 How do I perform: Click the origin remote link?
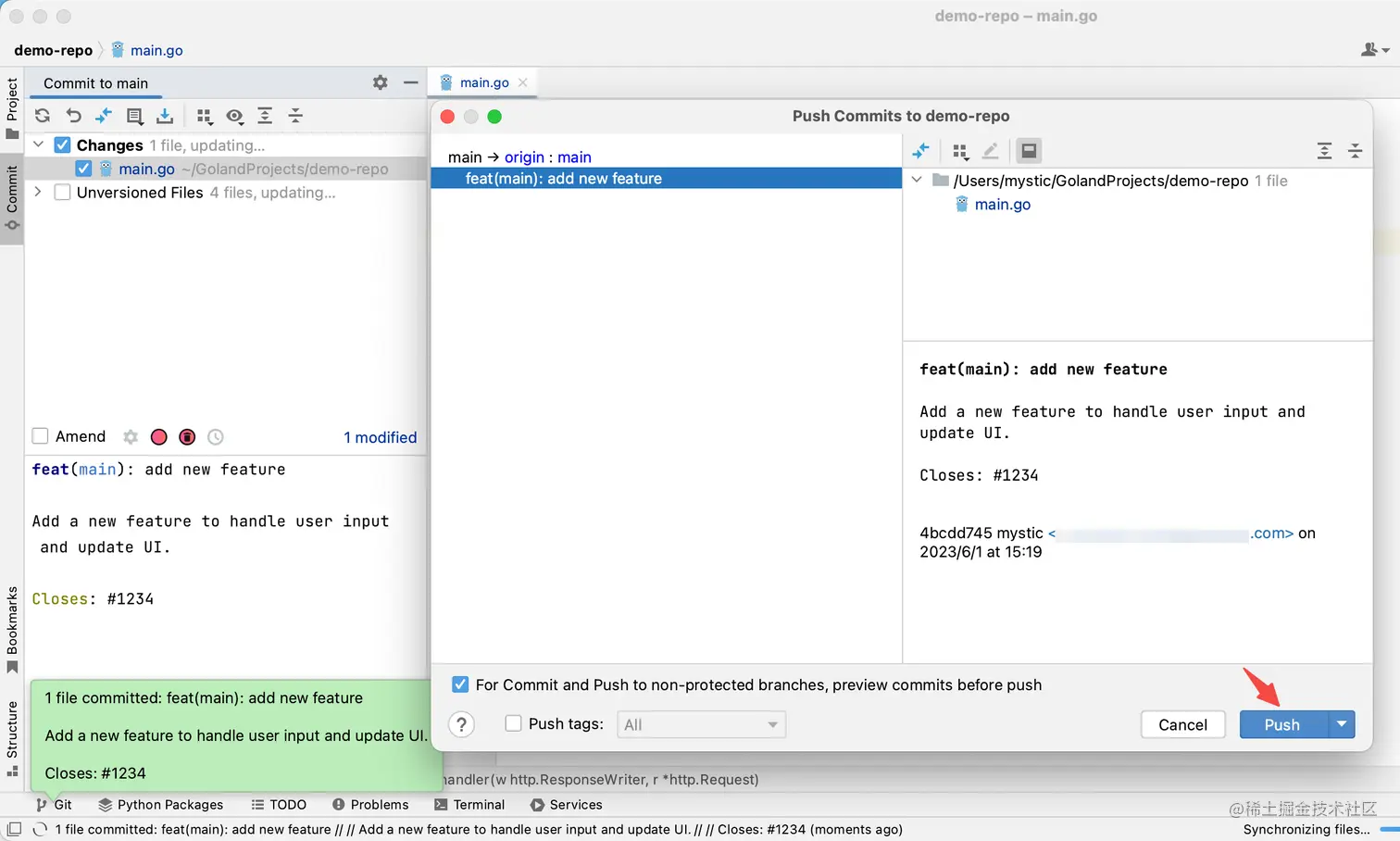[524, 157]
